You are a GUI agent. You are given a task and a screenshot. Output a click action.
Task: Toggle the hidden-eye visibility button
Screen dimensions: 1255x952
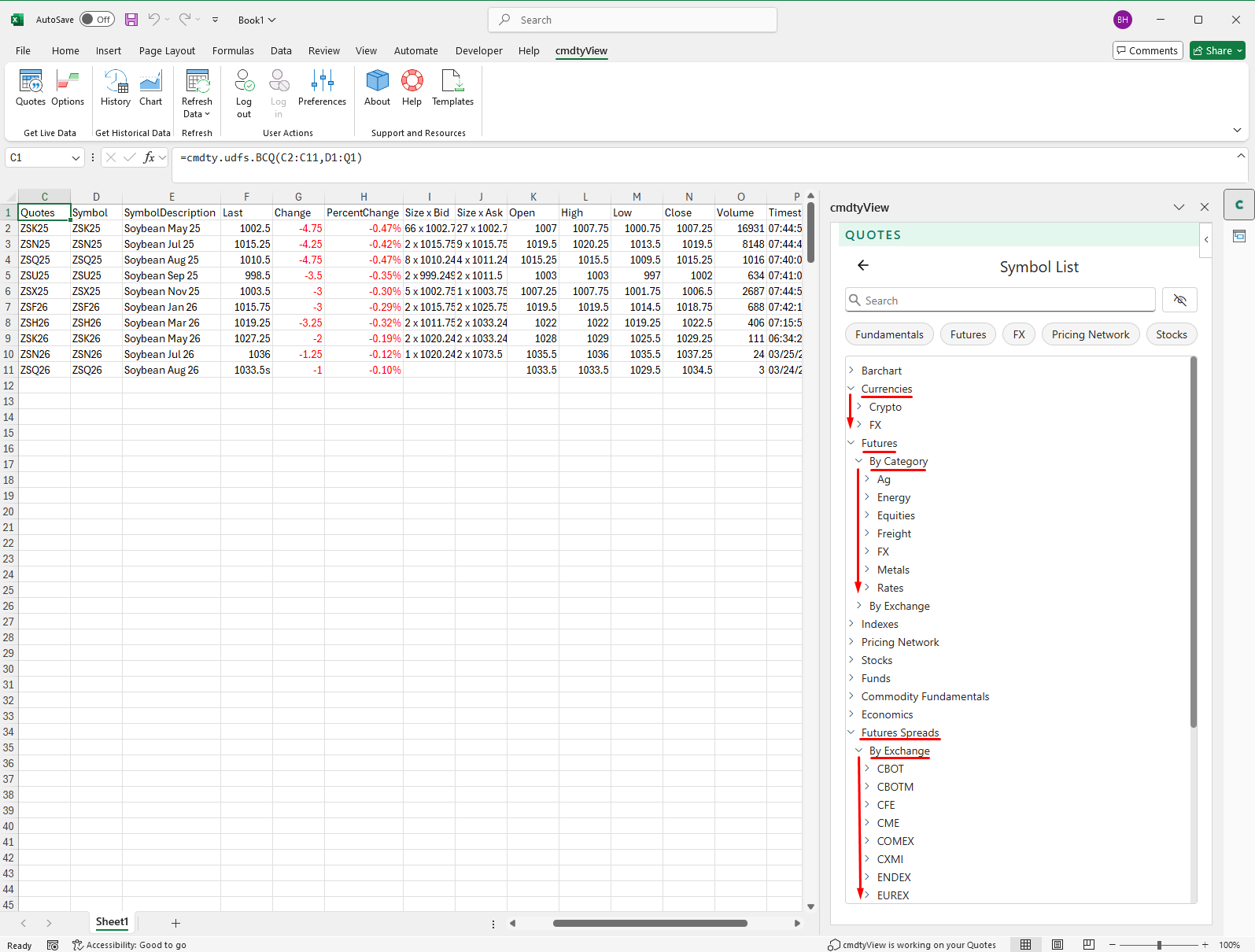tap(1179, 300)
